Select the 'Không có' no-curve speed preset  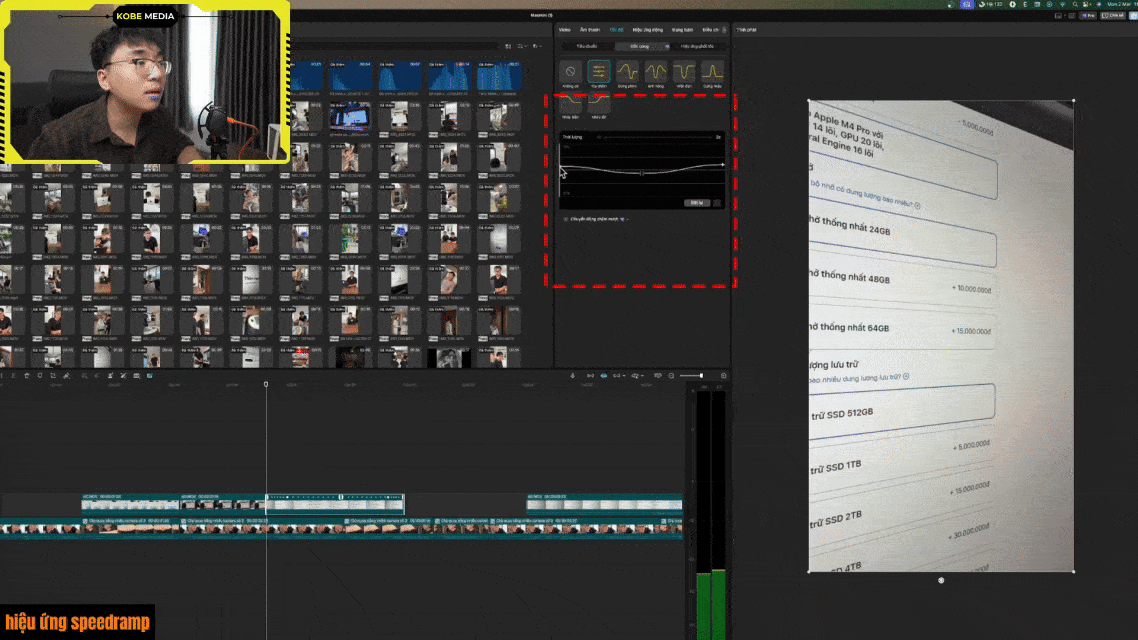570,72
